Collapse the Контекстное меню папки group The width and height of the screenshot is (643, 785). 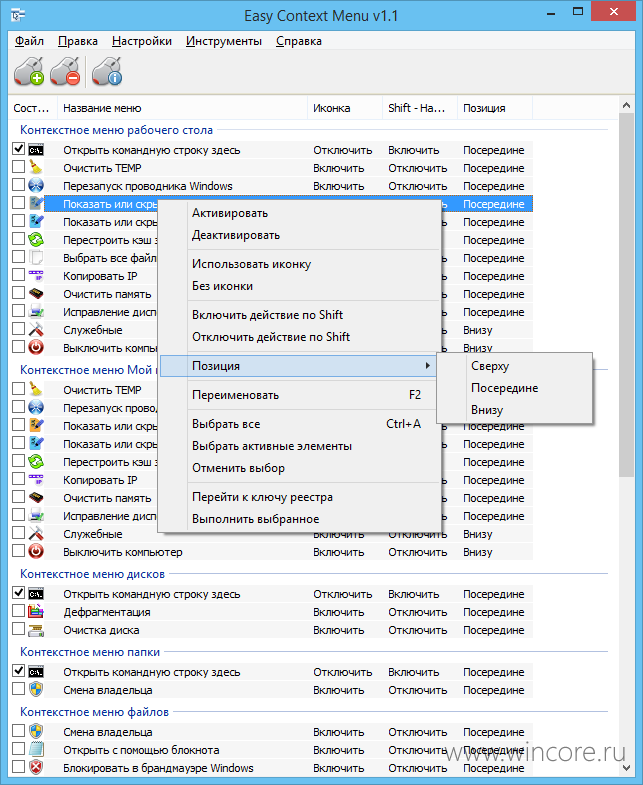(90, 652)
